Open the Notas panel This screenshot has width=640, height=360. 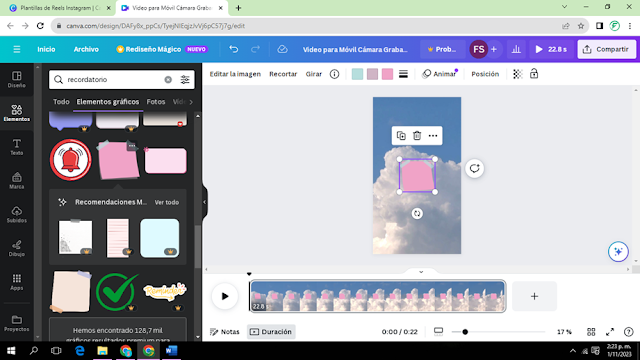point(224,332)
